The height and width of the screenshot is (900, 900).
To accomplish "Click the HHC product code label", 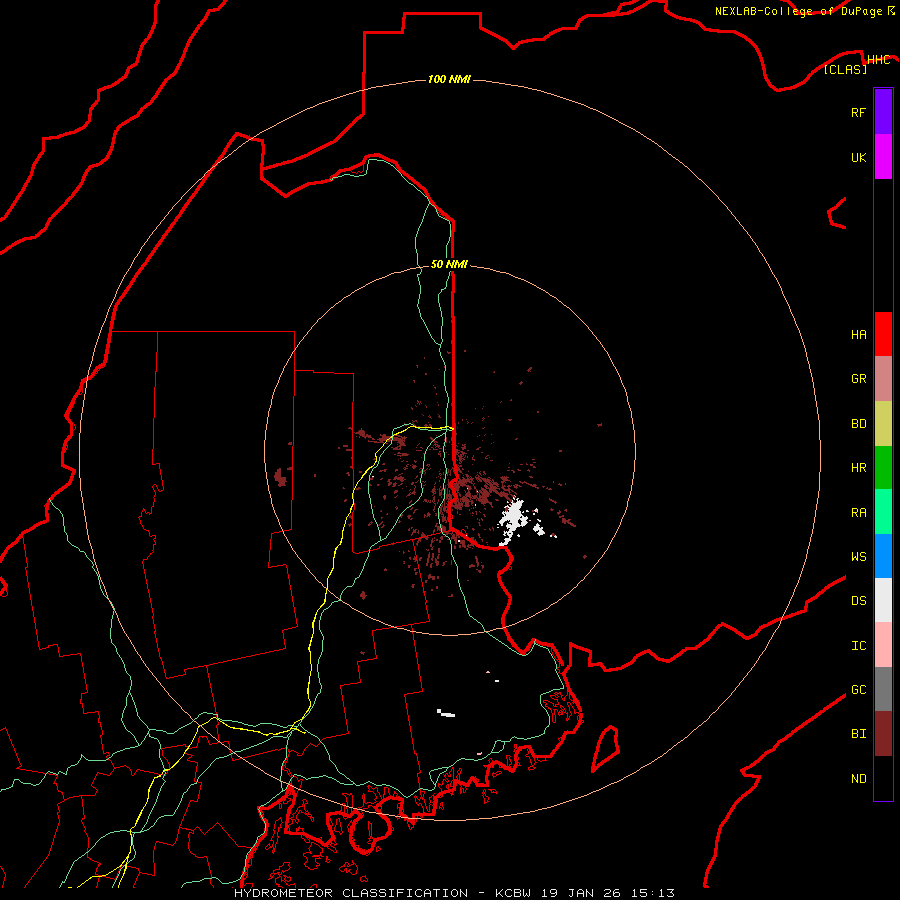I will [x=878, y=60].
